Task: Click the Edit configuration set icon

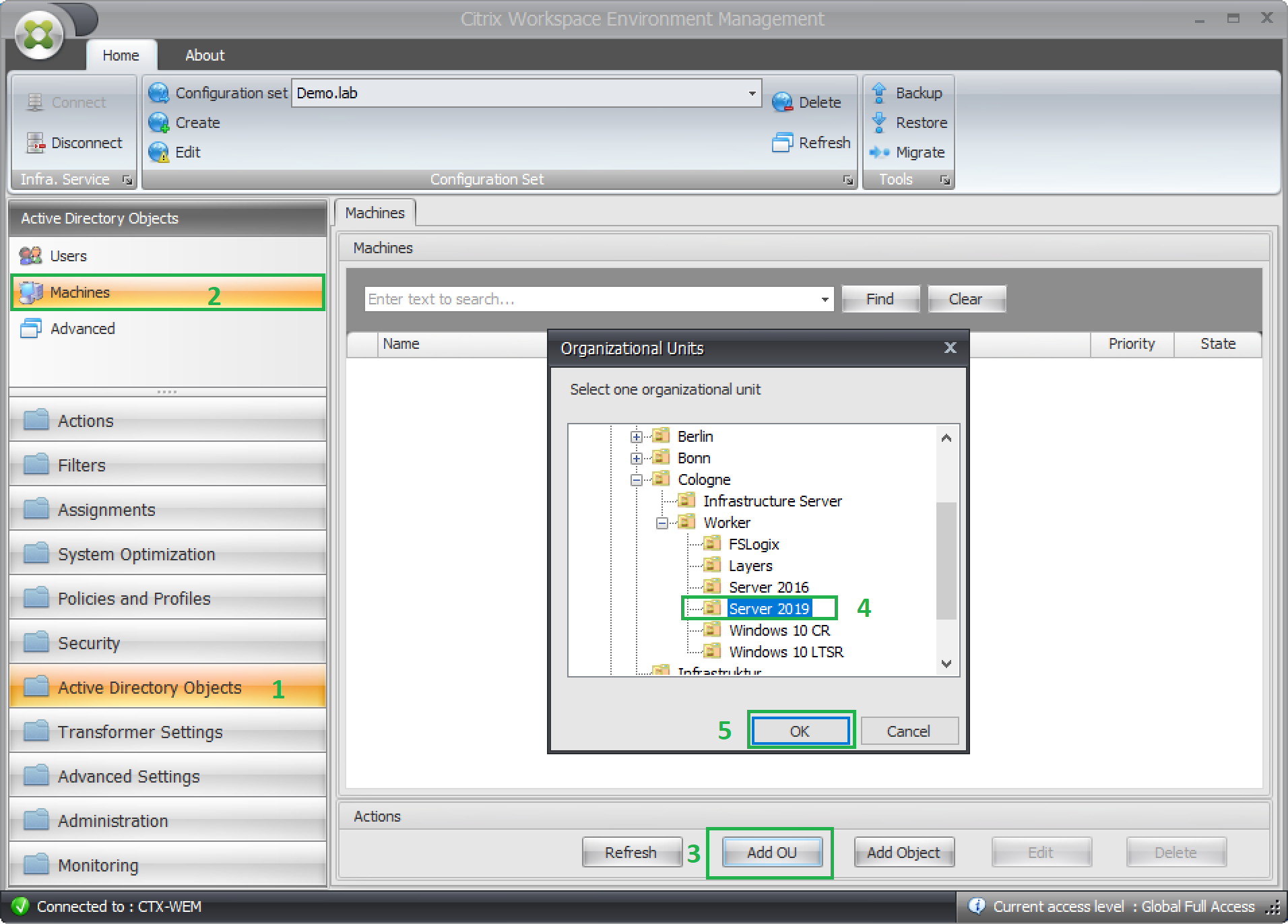Action: click(159, 152)
